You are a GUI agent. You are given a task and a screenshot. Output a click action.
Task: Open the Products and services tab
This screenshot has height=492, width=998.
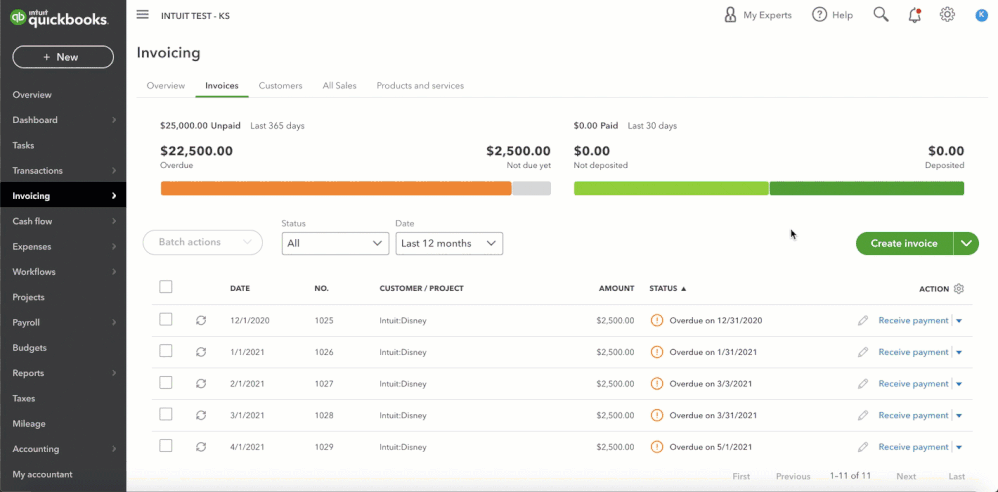[420, 86]
